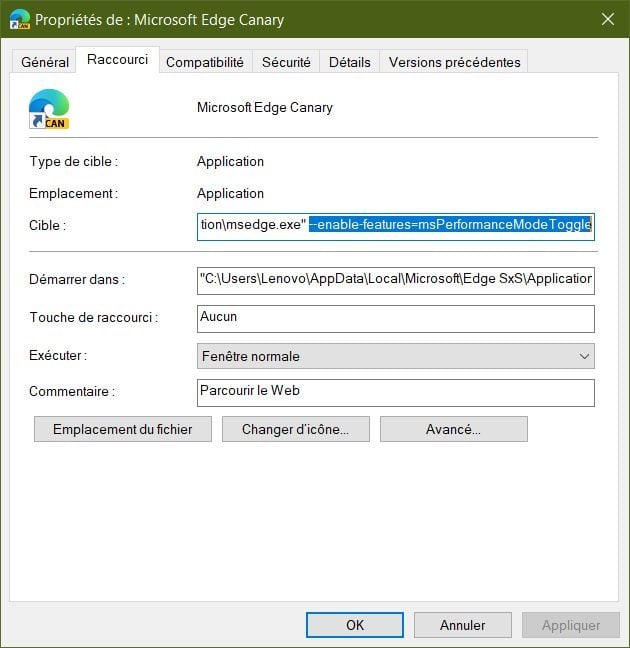Click the Propriétés de : Microsoft Edge Canary title
The image size is (630, 648).
[160, 20]
